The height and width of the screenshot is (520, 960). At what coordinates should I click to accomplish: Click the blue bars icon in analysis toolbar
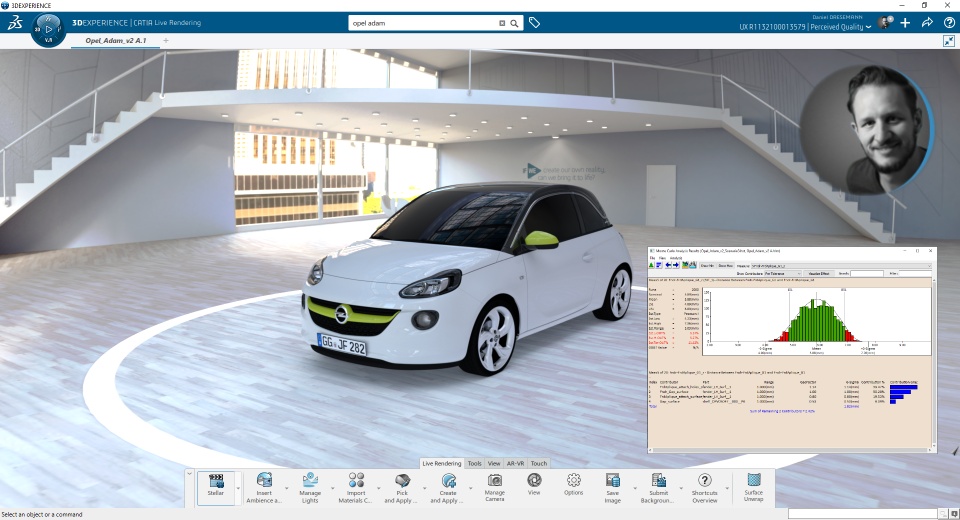659,265
